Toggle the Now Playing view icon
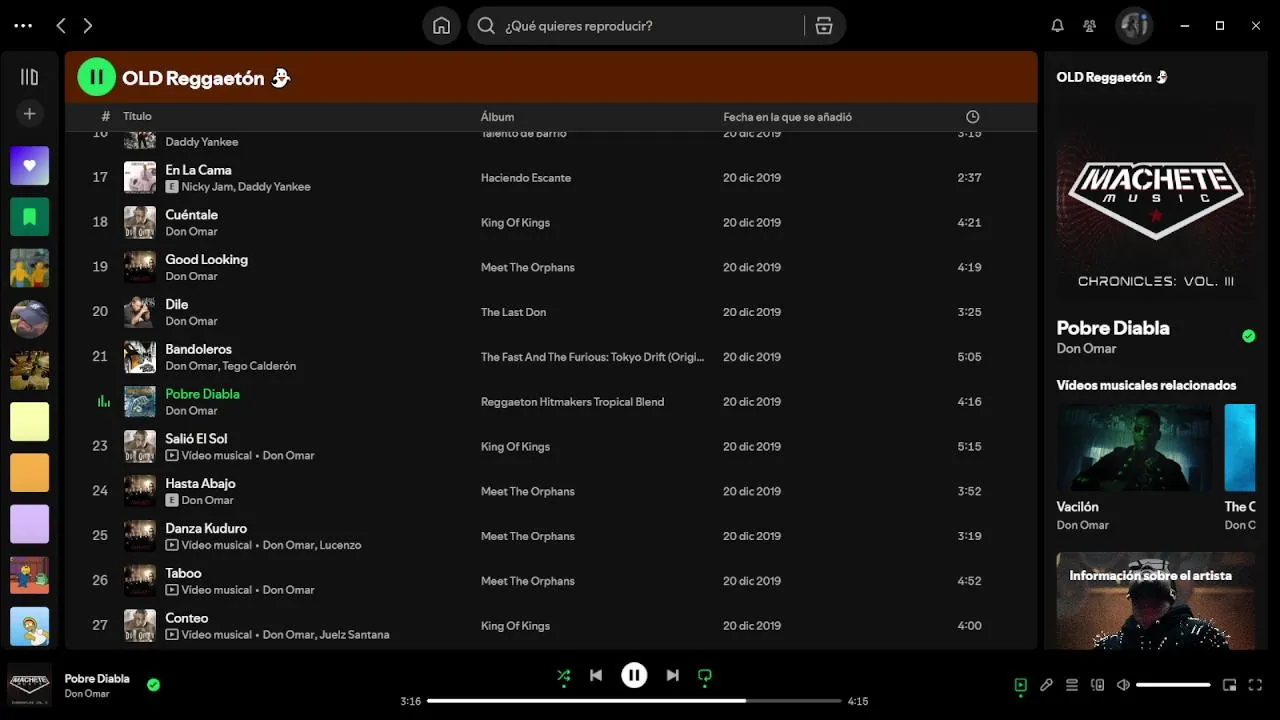 coord(1020,685)
